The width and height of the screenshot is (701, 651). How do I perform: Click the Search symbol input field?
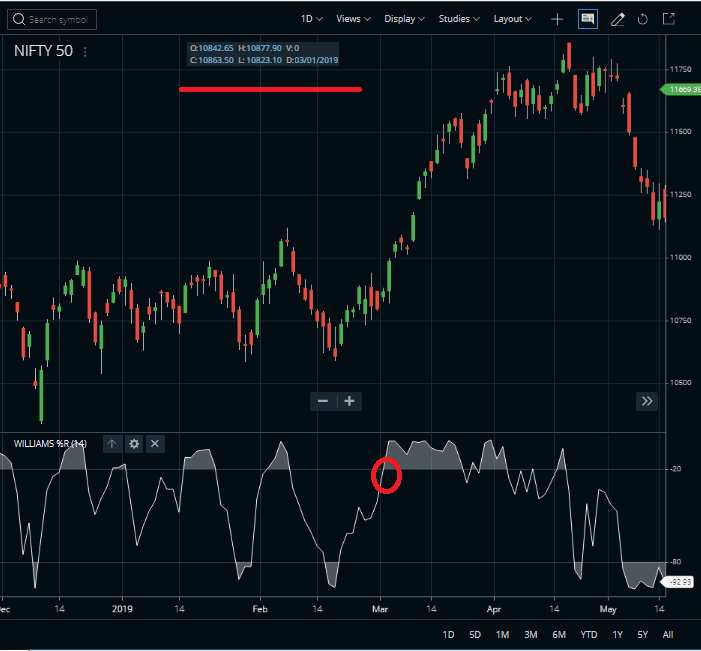pos(52,20)
